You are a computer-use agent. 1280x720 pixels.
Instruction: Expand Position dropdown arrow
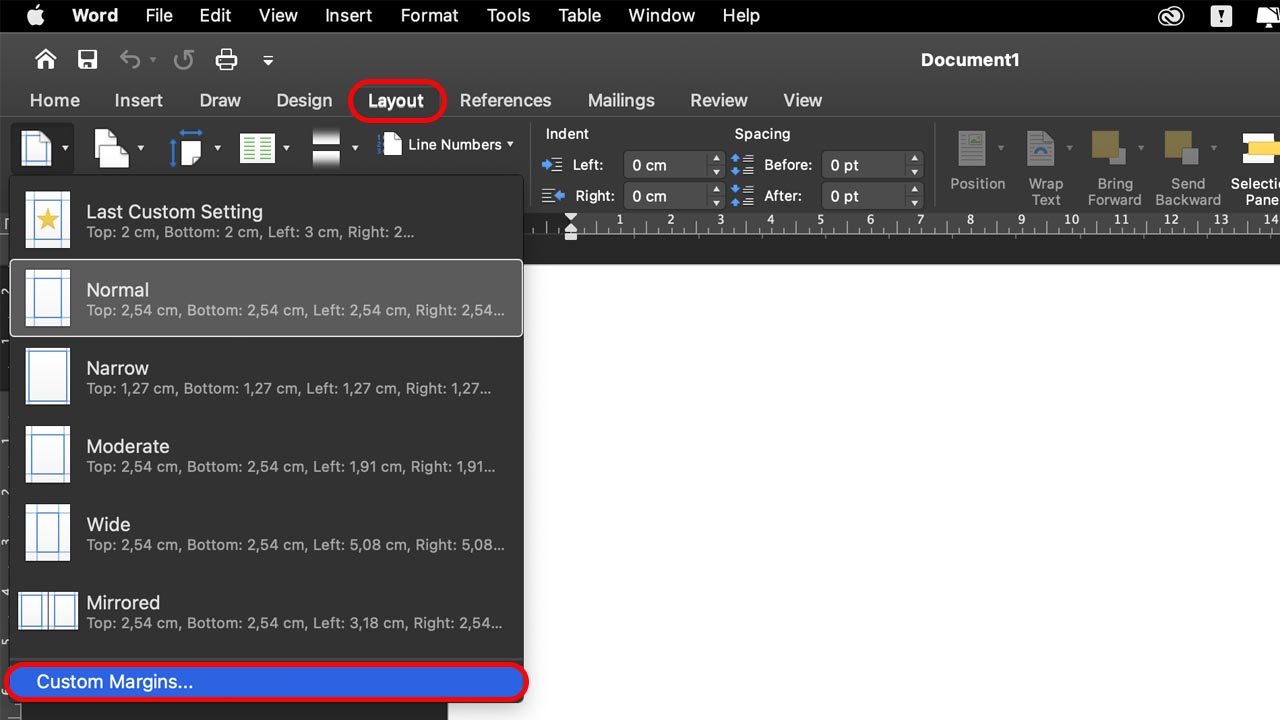coord(1000,148)
